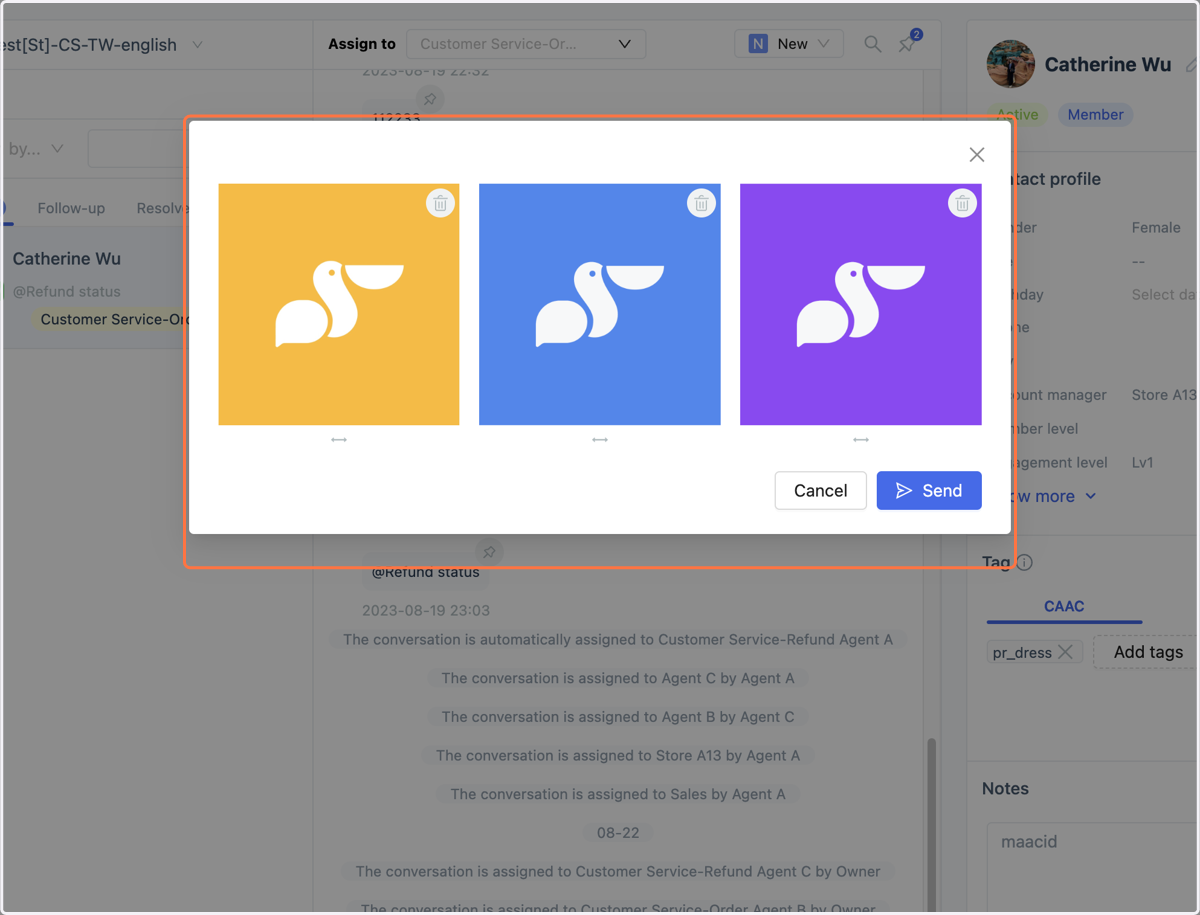Image resolution: width=1200 pixels, height=915 pixels.
Task: Click 'assigned to Sales by Agent A' log
Action: point(618,794)
